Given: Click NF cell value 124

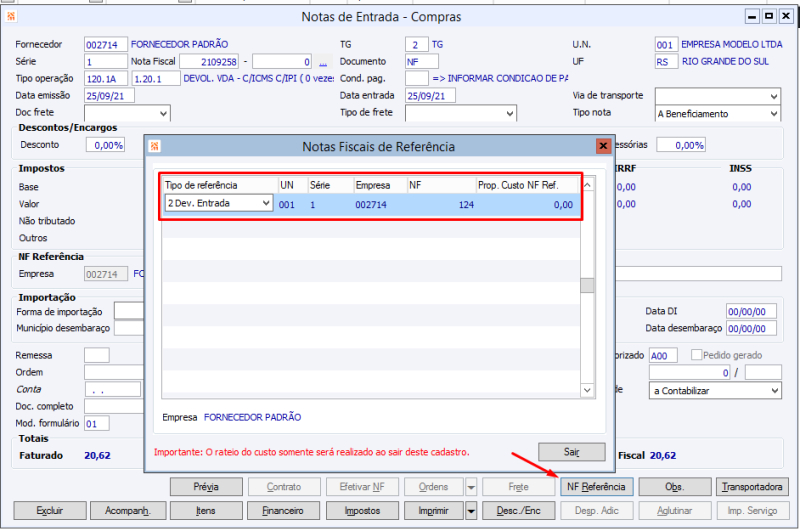Looking at the screenshot, I should click(x=466, y=205).
